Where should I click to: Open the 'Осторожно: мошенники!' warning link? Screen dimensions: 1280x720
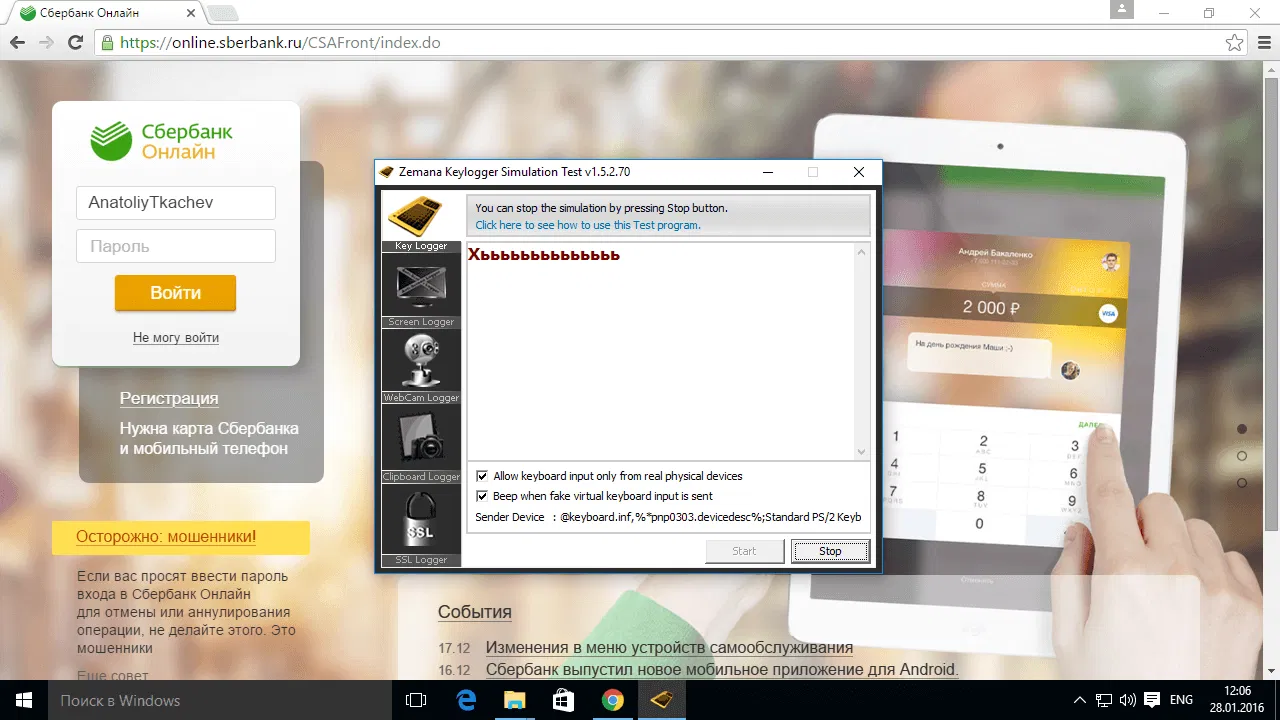pos(166,537)
